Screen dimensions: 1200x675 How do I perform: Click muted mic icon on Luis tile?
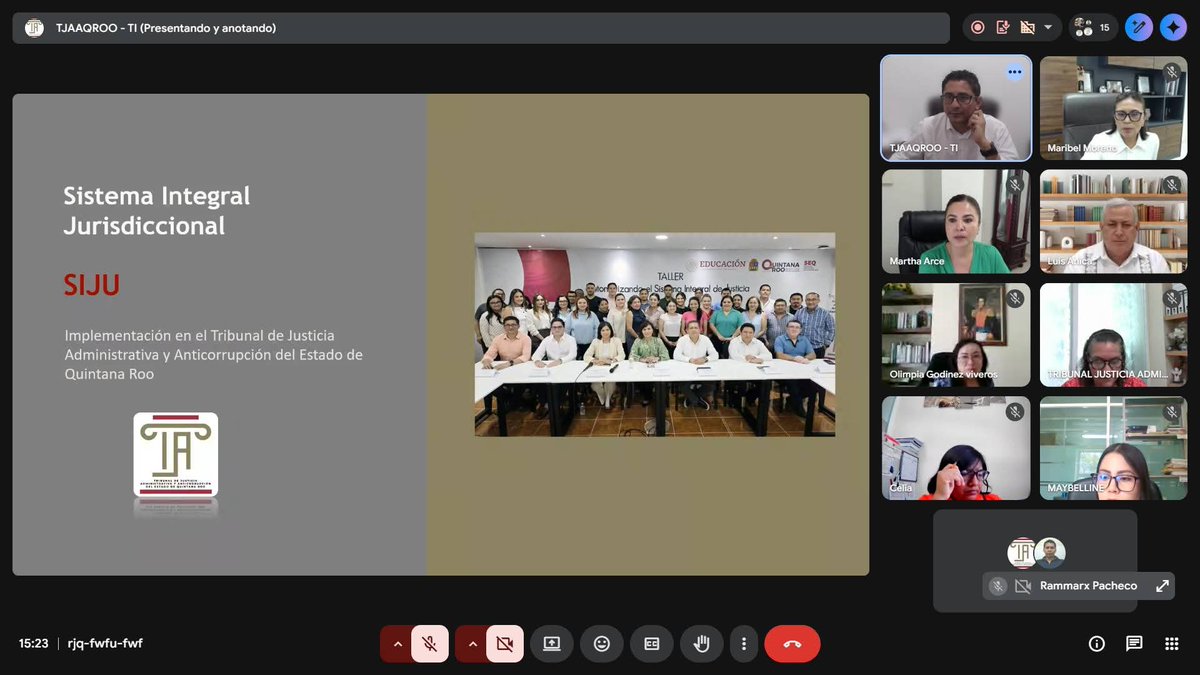[x=1172, y=185]
